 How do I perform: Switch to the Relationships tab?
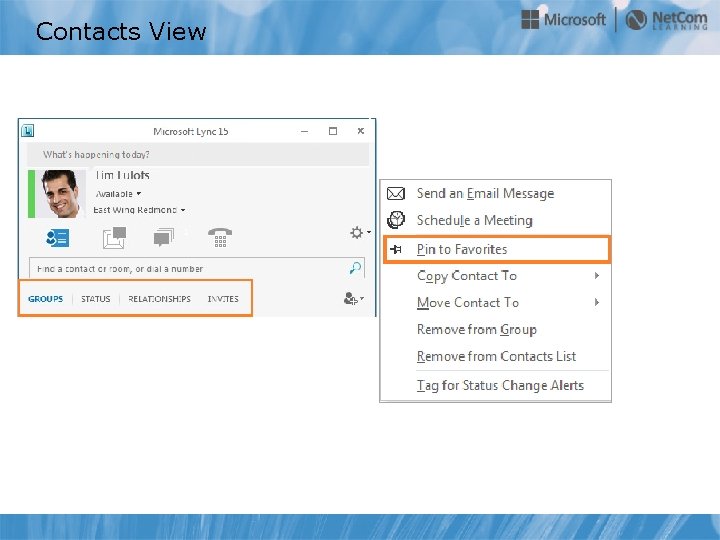click(159, 299)
